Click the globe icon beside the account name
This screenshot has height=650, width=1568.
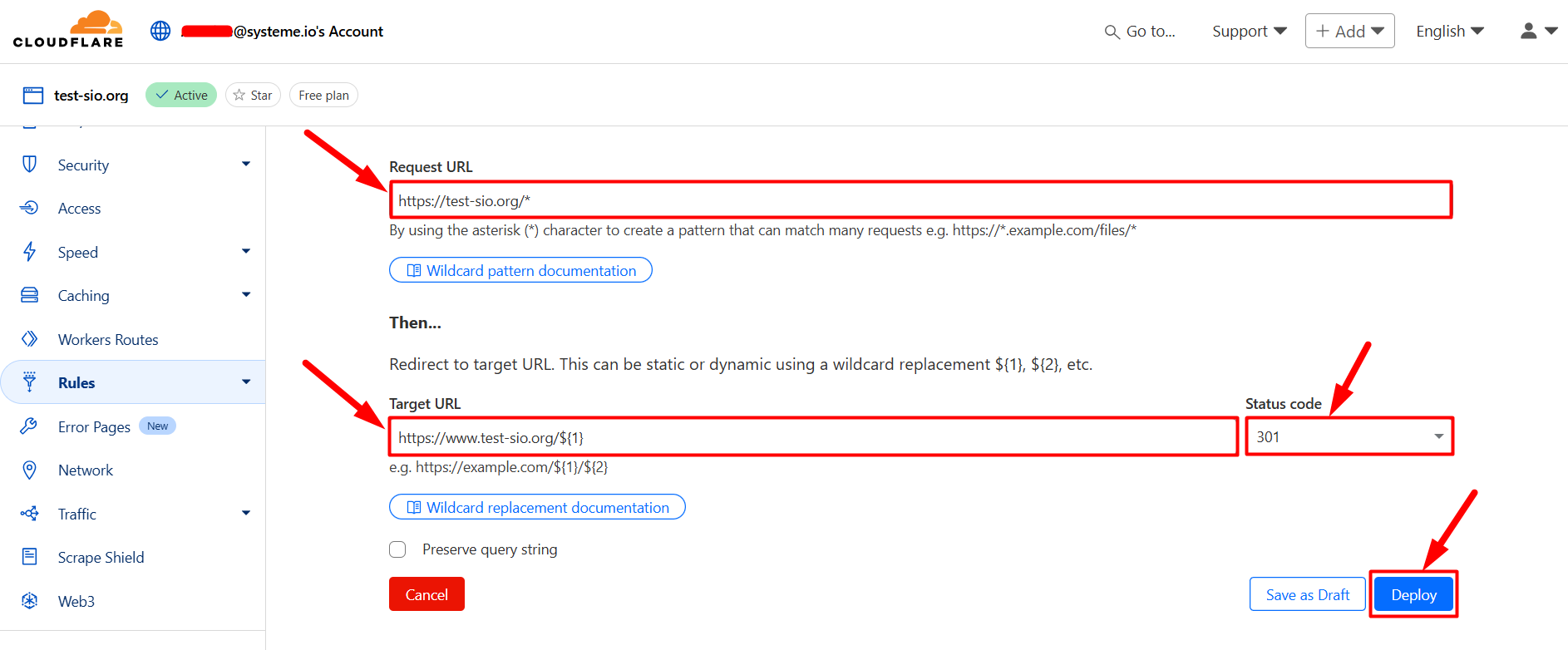point(160,31)
